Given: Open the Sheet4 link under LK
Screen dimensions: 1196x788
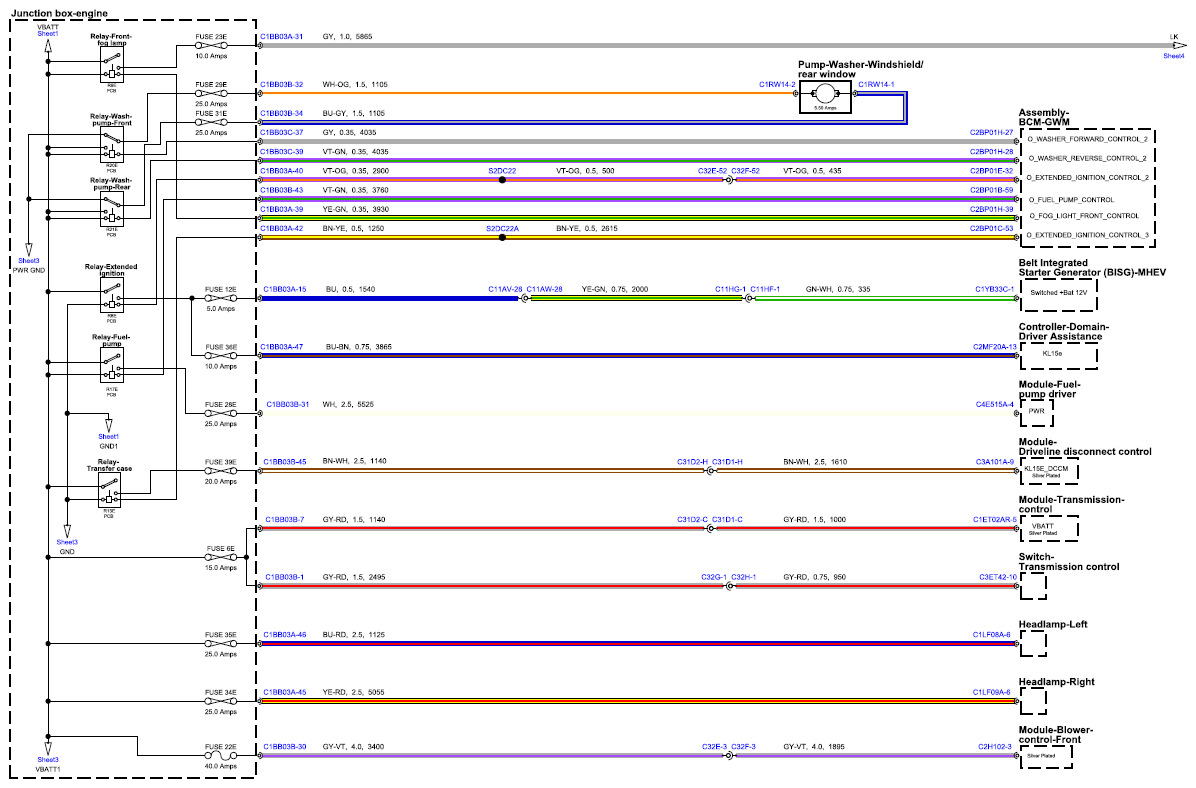Looking at the screenshot, I should 1174,56.
